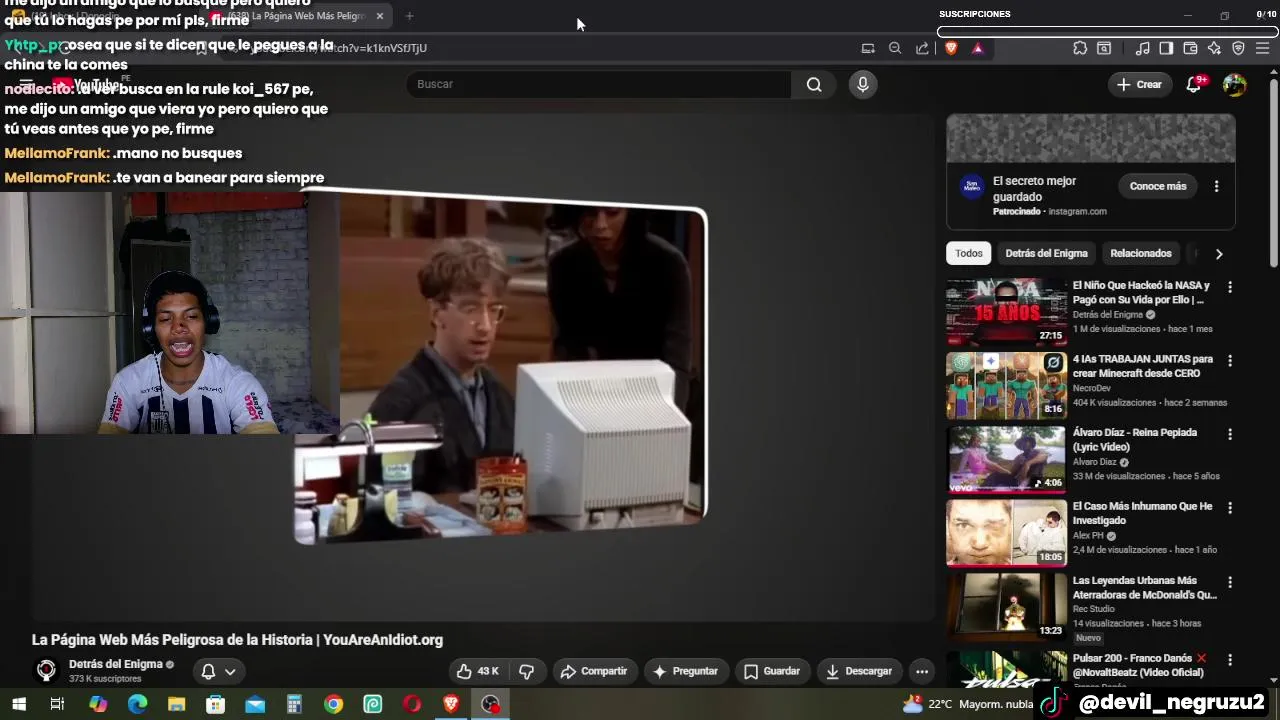Open Copilot from the taskbar
The width and height of the screenshot is (1280, 720).
(x=98, y=704)
